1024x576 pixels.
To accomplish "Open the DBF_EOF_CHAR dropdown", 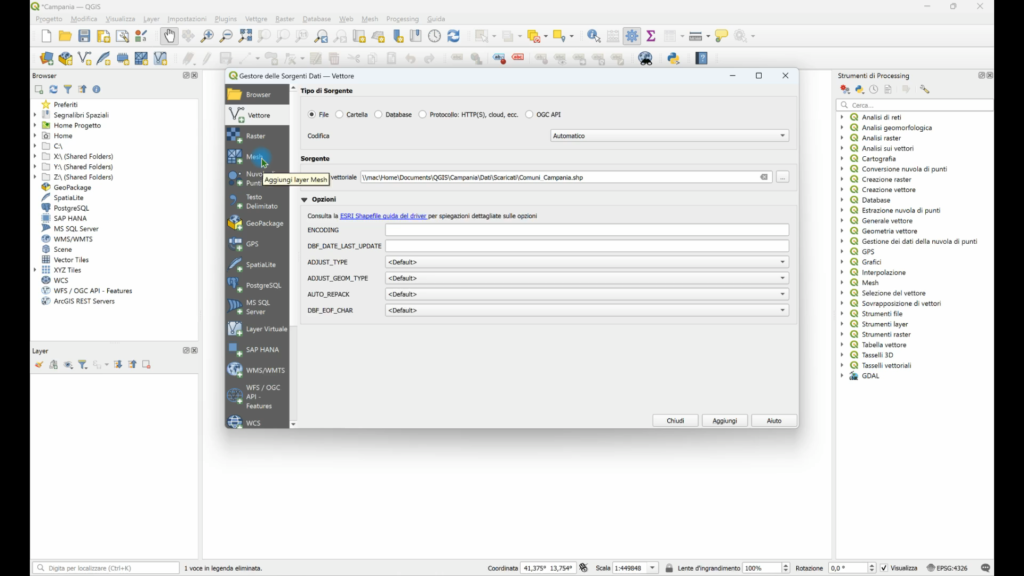I will coord(586,310).
